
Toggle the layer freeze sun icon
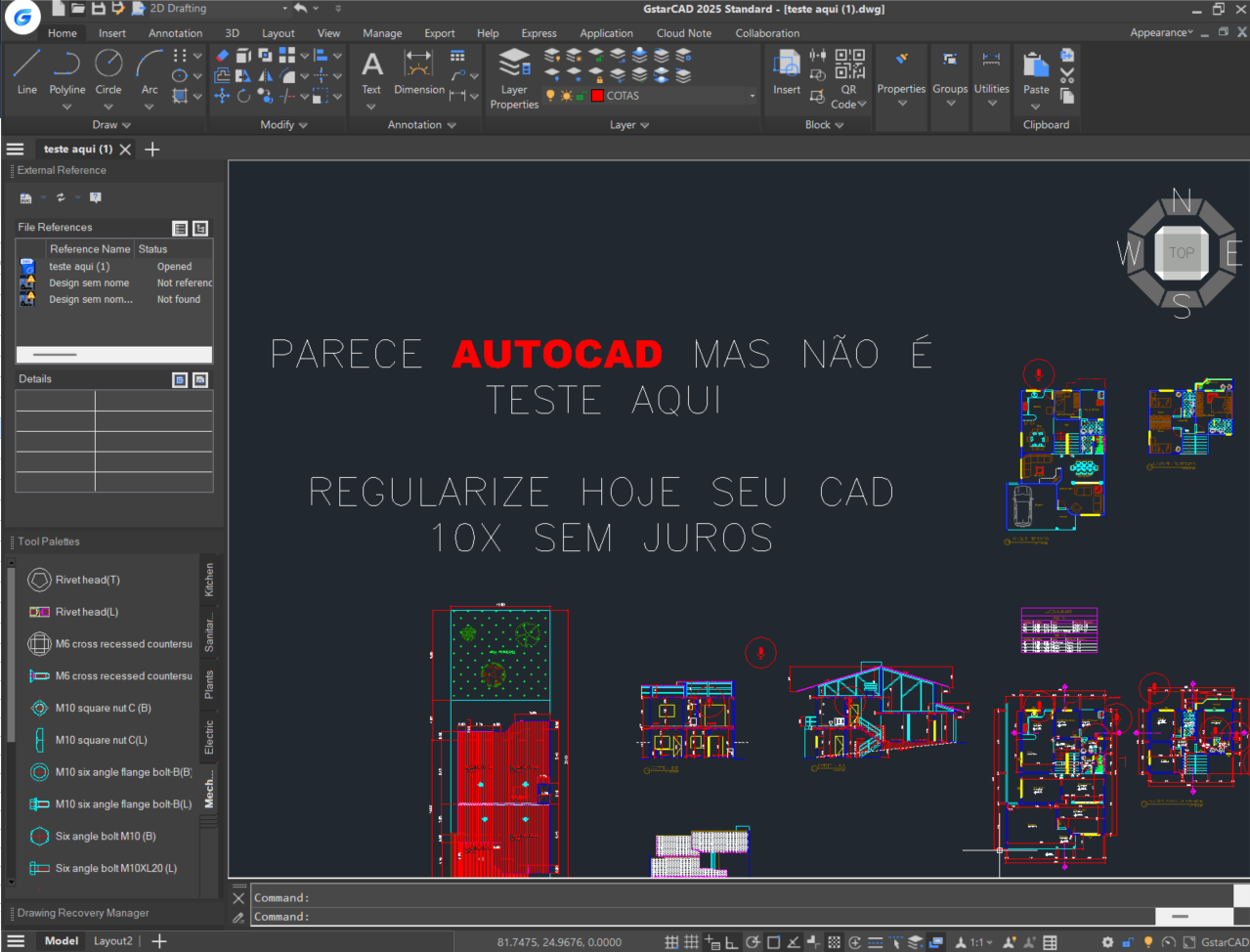(x=565, y=96)
